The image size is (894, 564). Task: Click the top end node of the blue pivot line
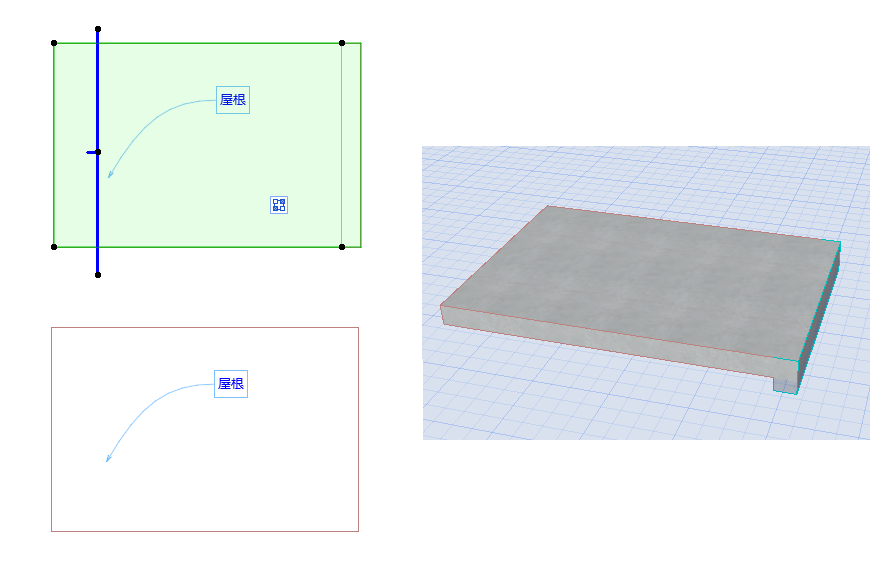[98, 29]
